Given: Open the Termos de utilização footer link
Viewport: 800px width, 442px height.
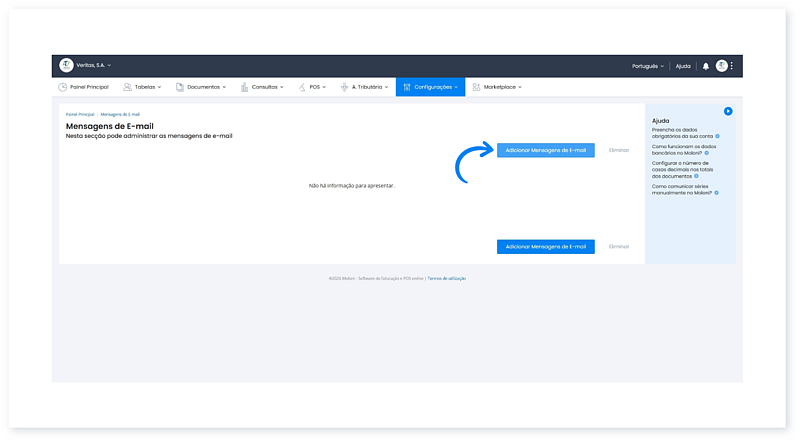Looking at the screenshot, I should [446, 278].
